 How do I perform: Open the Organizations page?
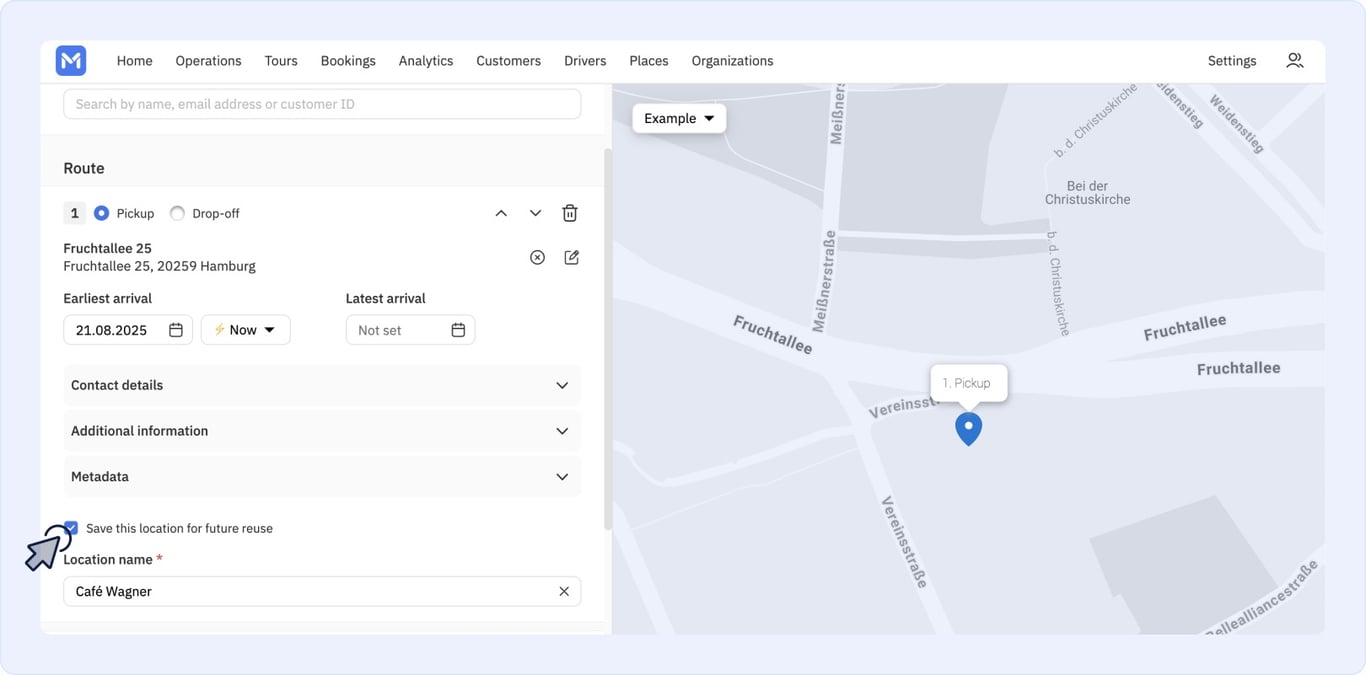(732, 61)
